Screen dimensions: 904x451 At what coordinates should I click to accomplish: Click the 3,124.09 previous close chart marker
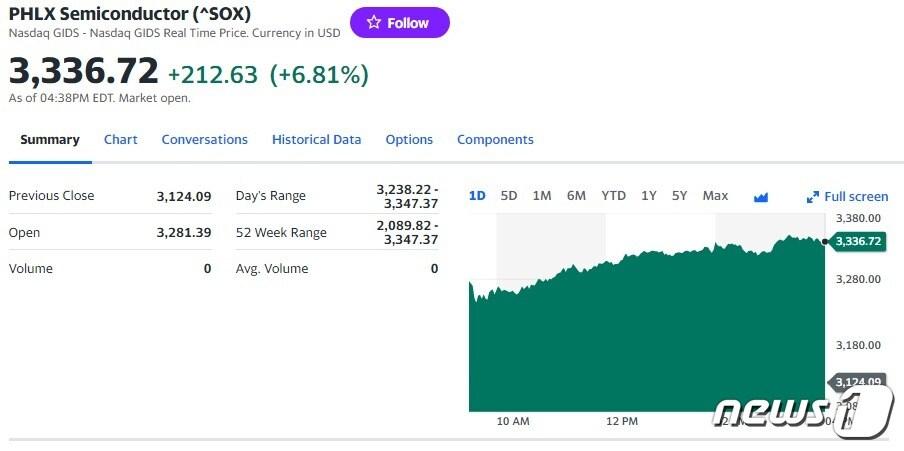tap(857, 382)
